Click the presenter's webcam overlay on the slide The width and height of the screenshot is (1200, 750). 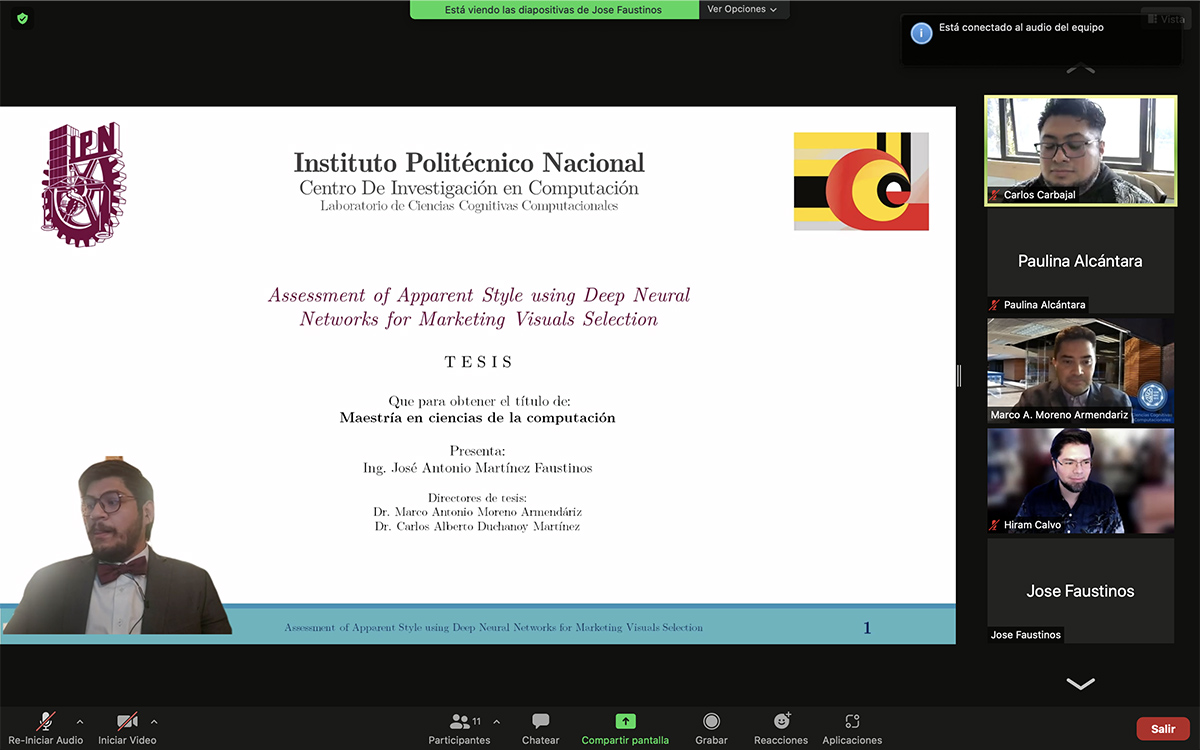pos(117,546)
